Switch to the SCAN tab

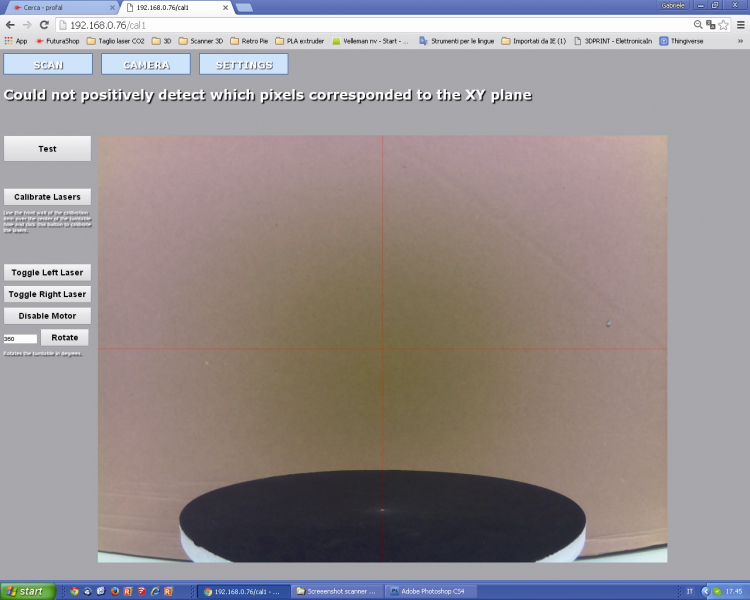pyautogui.click(x=48, y=64)
